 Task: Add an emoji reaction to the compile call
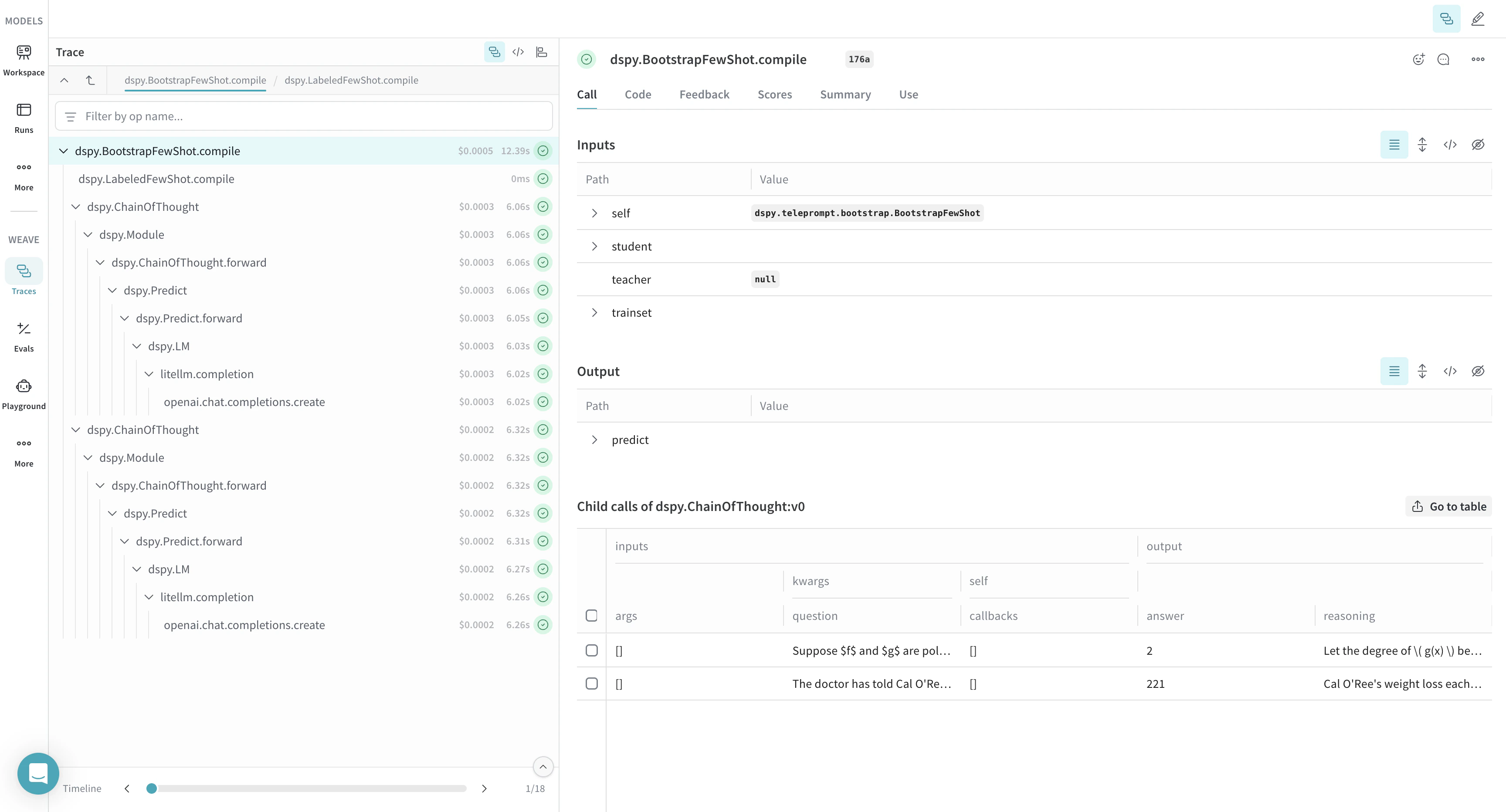[x=1418, y=59]
